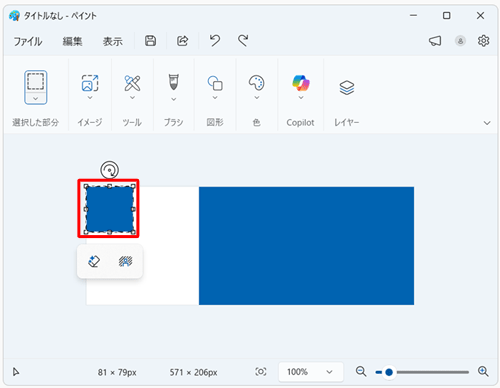Click the zoom out magnifier
This screenshot has width=500, height=388.
361,371
